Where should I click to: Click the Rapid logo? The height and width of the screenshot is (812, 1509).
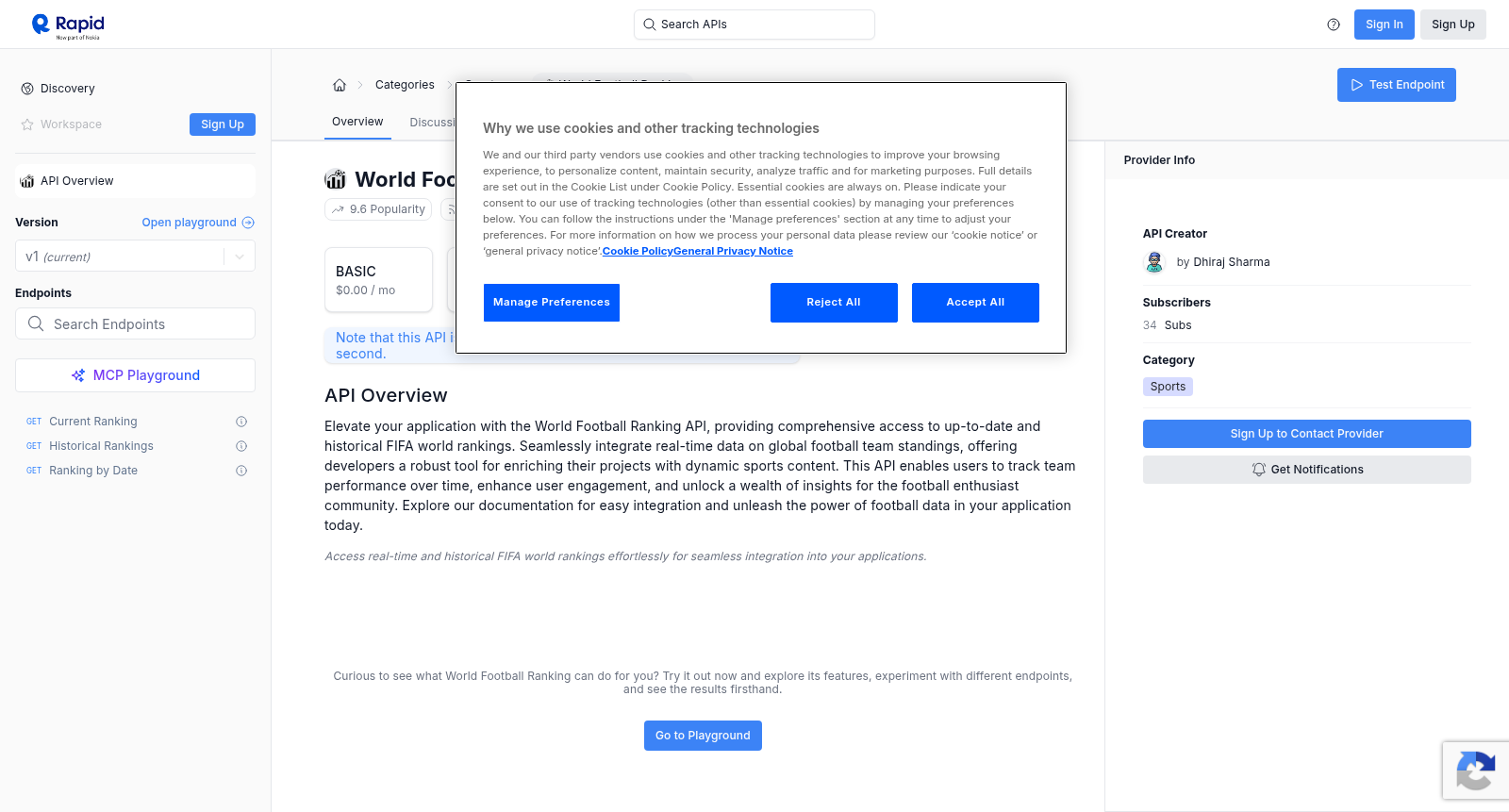[68, 25]
